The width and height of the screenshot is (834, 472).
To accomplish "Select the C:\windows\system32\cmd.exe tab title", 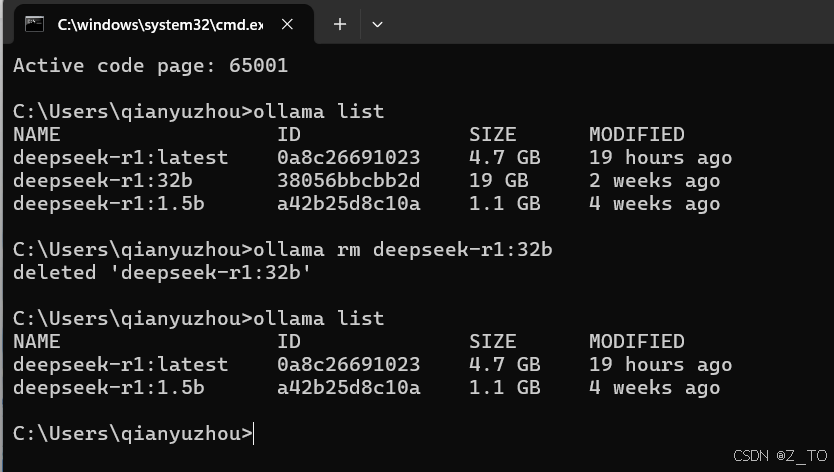I will pyautogui.click(x=160, y=24).
